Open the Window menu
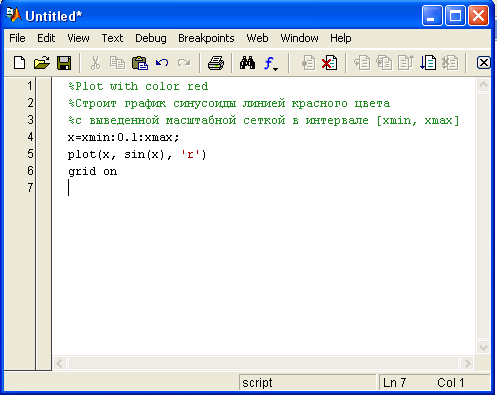Image resolution: width=497 pixels, height=397 pixels. click(x=299, y=38)
